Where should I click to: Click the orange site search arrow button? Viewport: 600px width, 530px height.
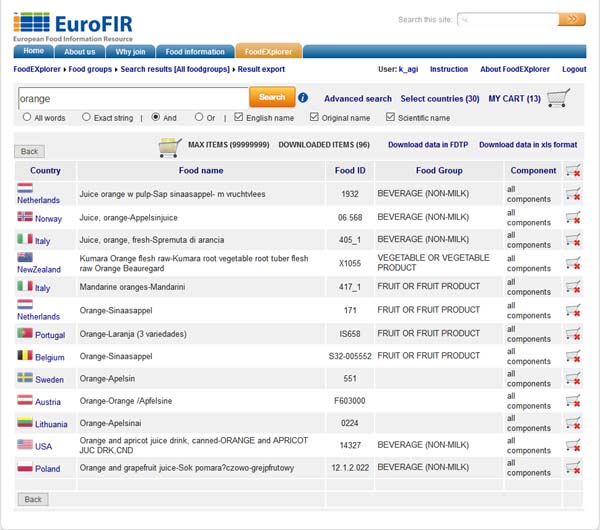tap(572, 19)
